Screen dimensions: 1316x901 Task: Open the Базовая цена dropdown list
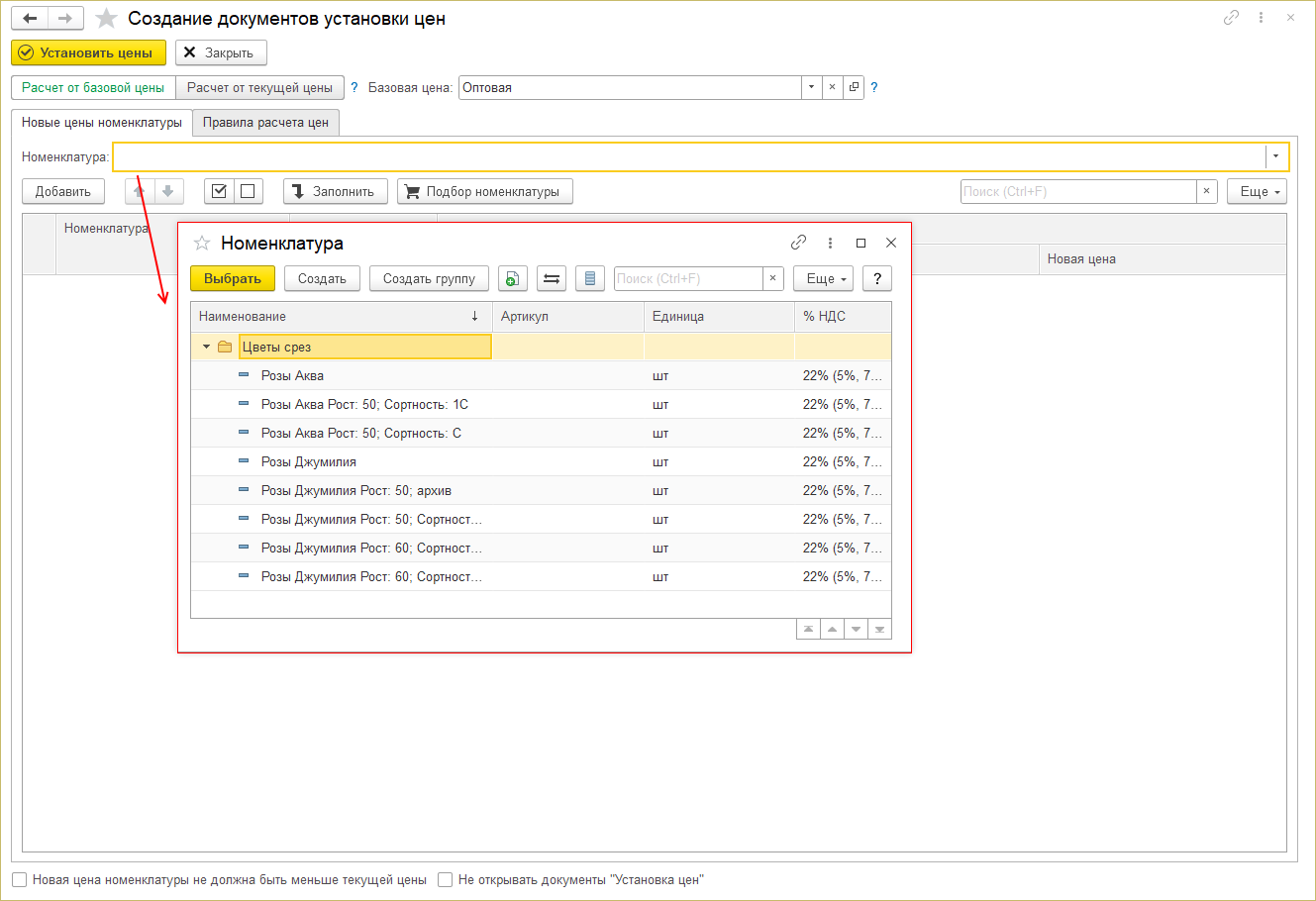coord(812,87)
